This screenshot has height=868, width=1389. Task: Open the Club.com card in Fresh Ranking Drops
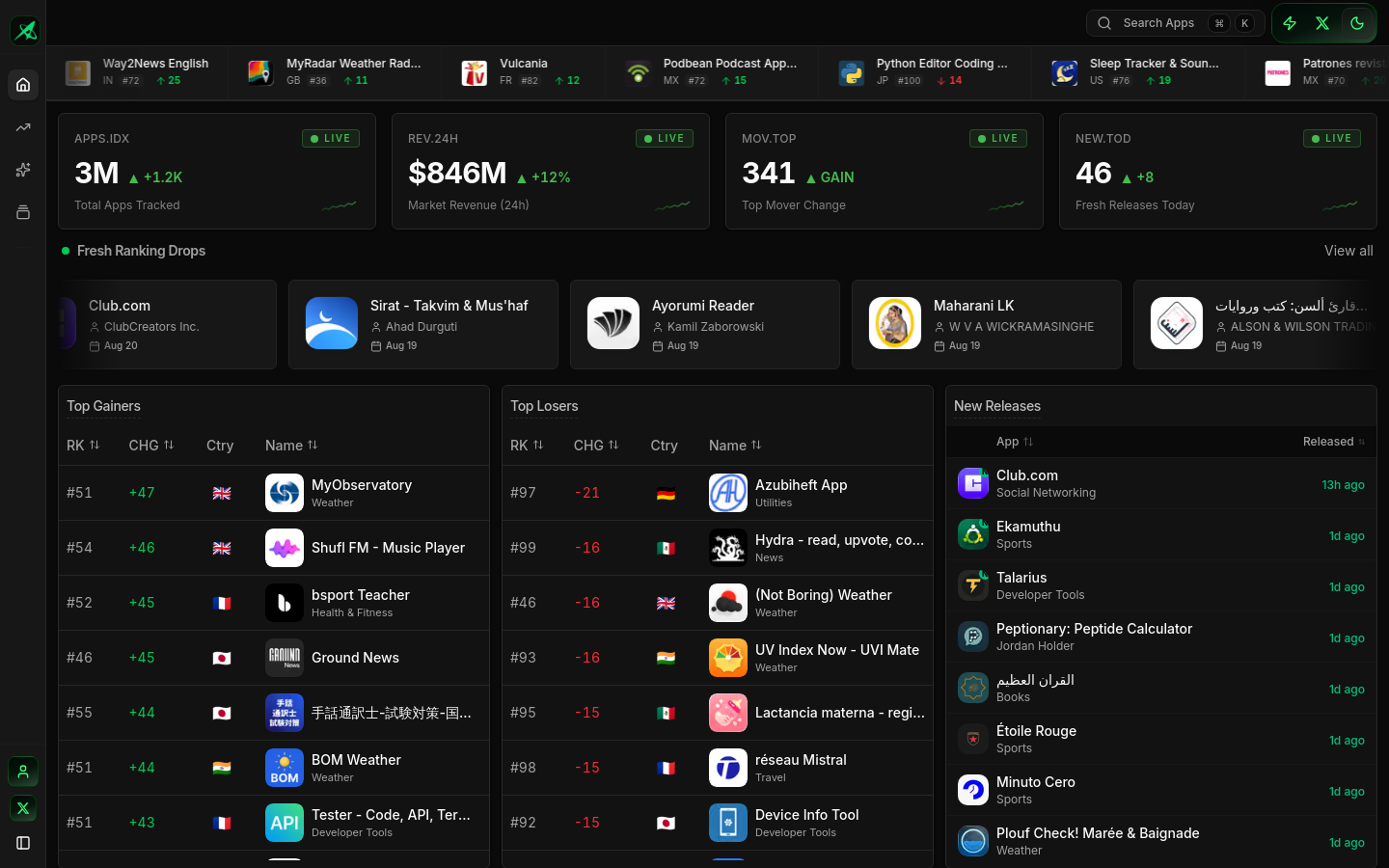[168, 325]
